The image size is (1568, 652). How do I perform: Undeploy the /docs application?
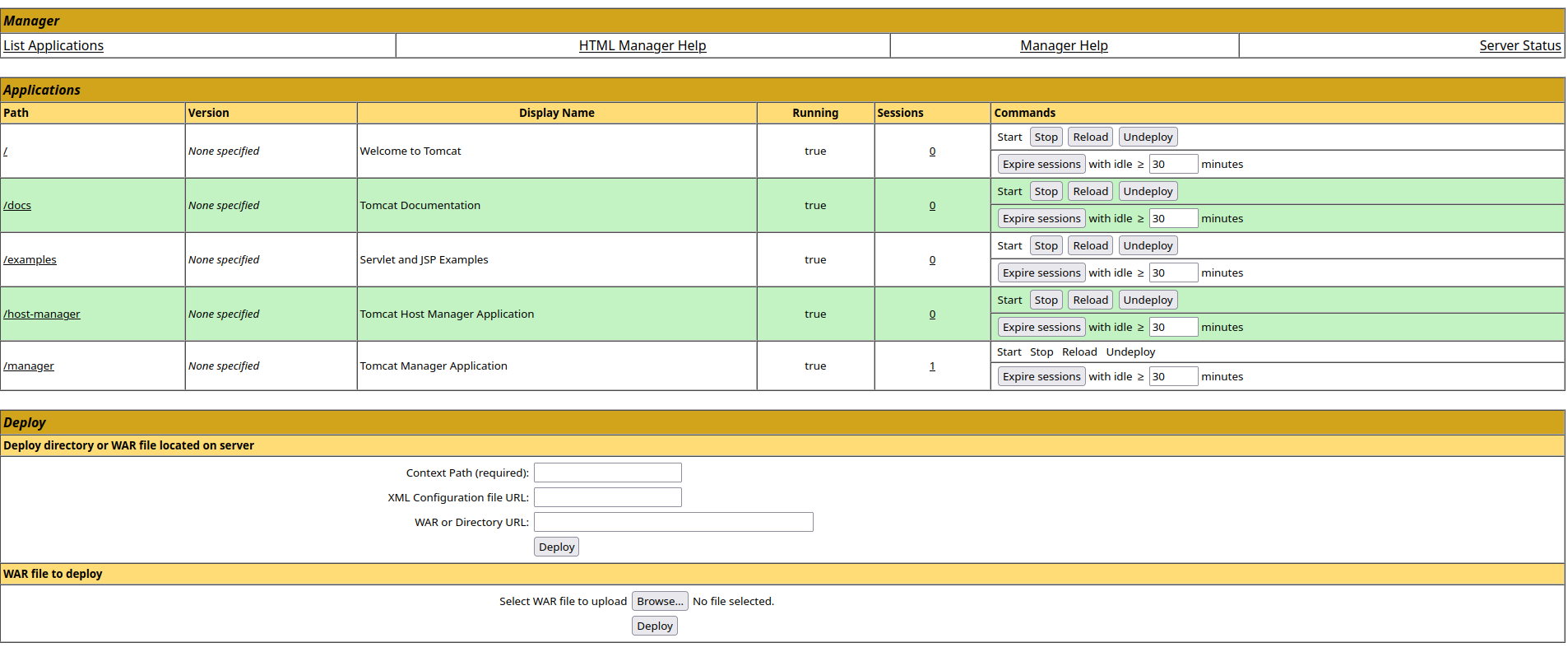coord(1148,192)
